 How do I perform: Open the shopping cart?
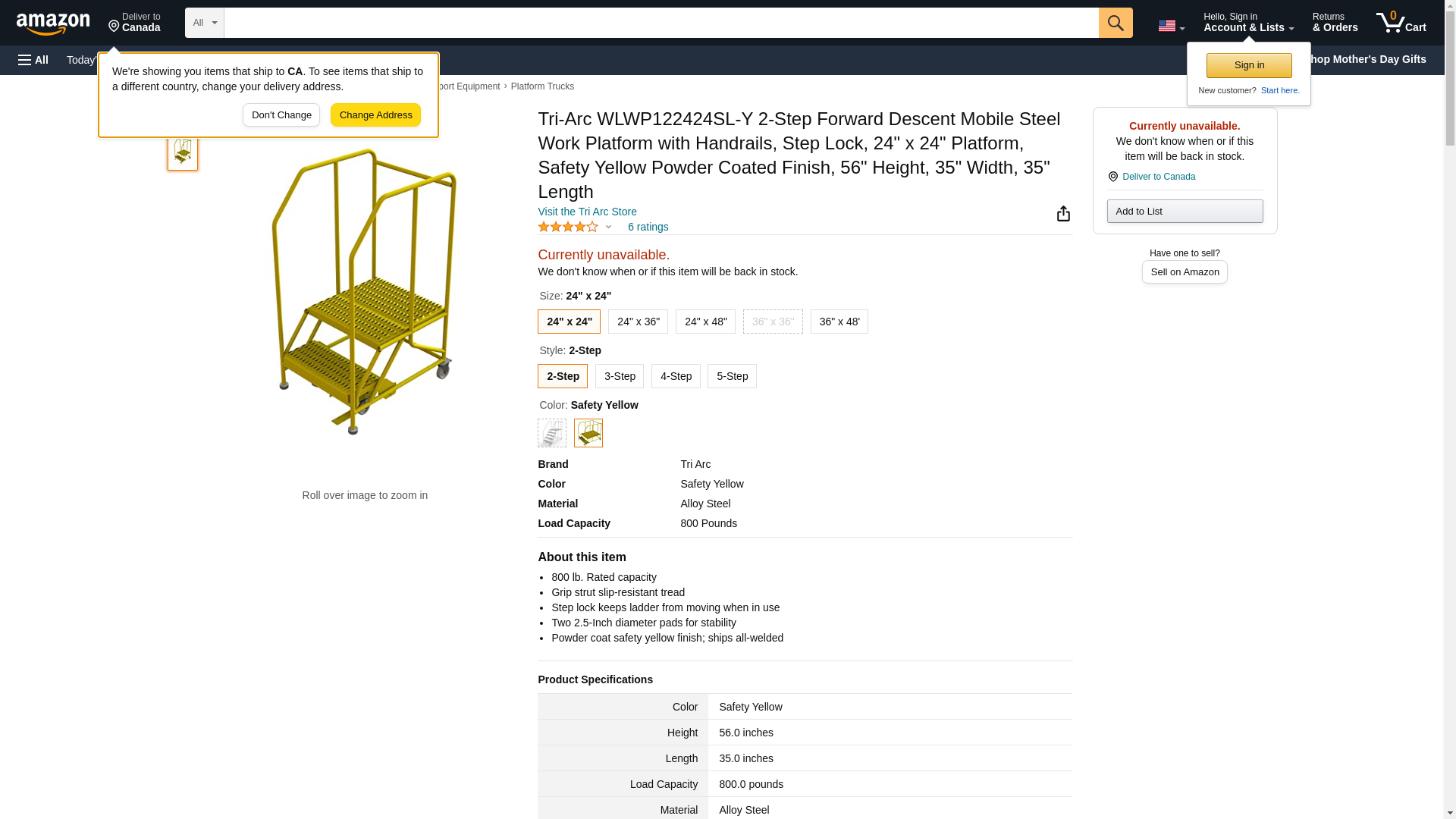[1401, 23]
